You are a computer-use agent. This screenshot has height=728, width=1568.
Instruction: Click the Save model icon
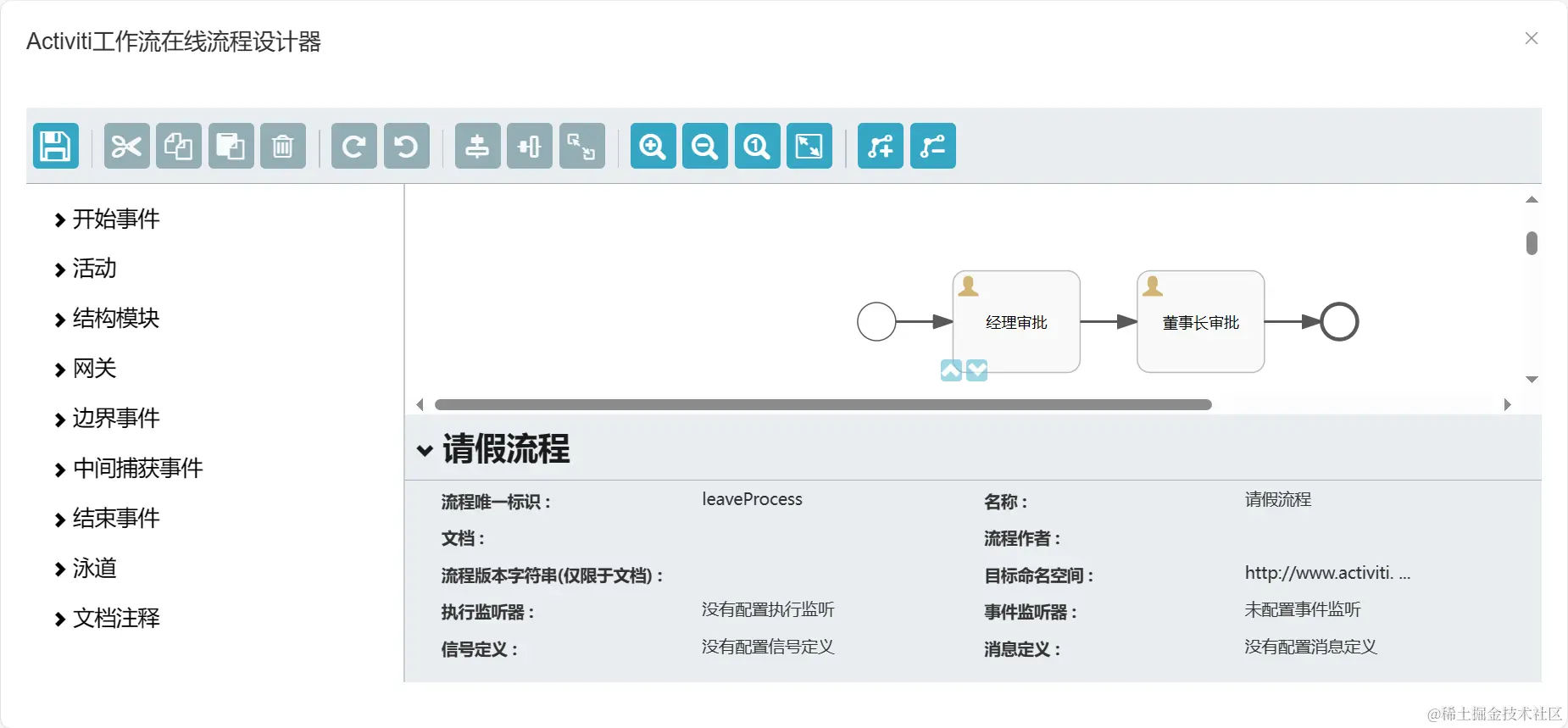coord(56,146)
